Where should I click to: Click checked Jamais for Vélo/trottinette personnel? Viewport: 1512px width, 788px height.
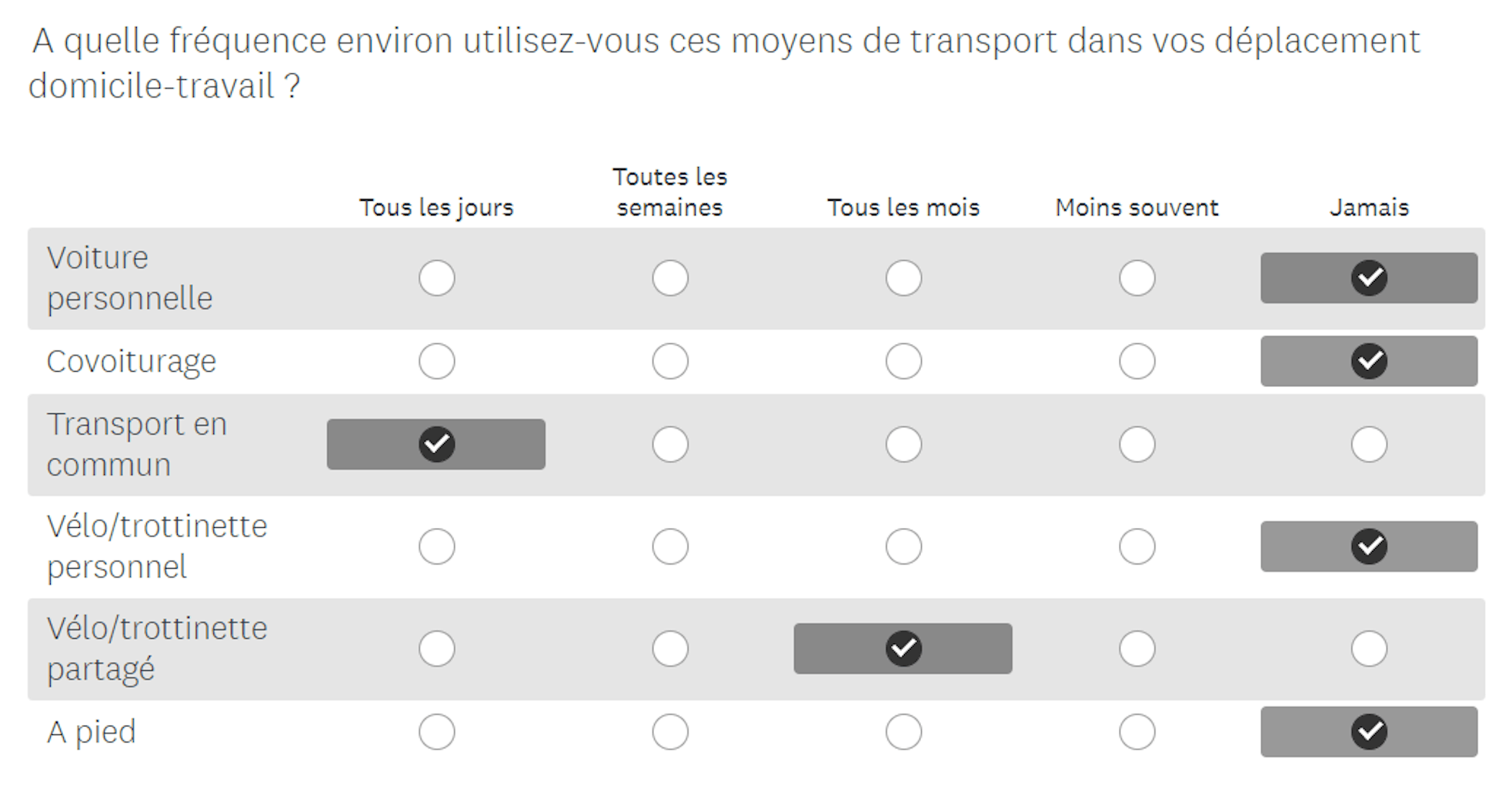(x=1369, y=546)
